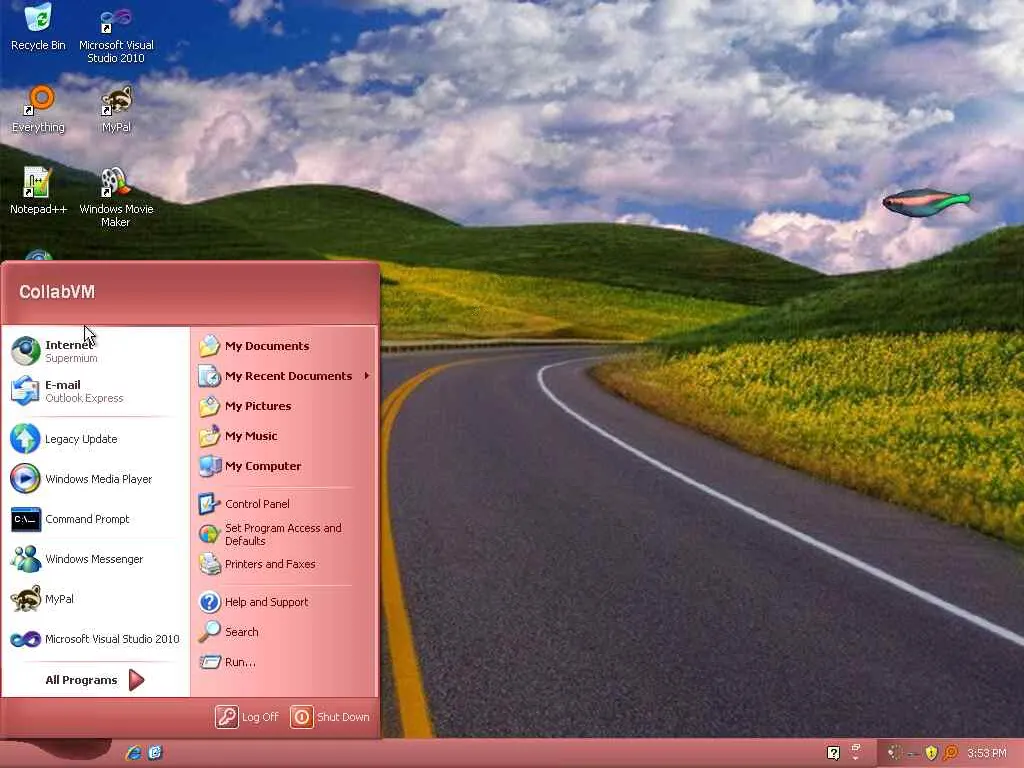Open the Recycle Bin desktop icon
This screenshot has height=768, width=1024.
coord(38,27)
